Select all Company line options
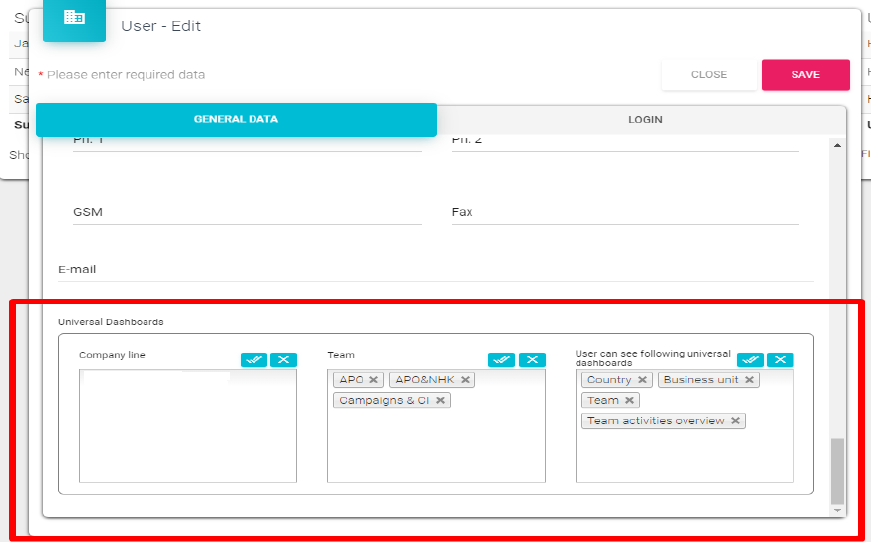This screenshot has width=871, height=542. (x=254, y=360)
